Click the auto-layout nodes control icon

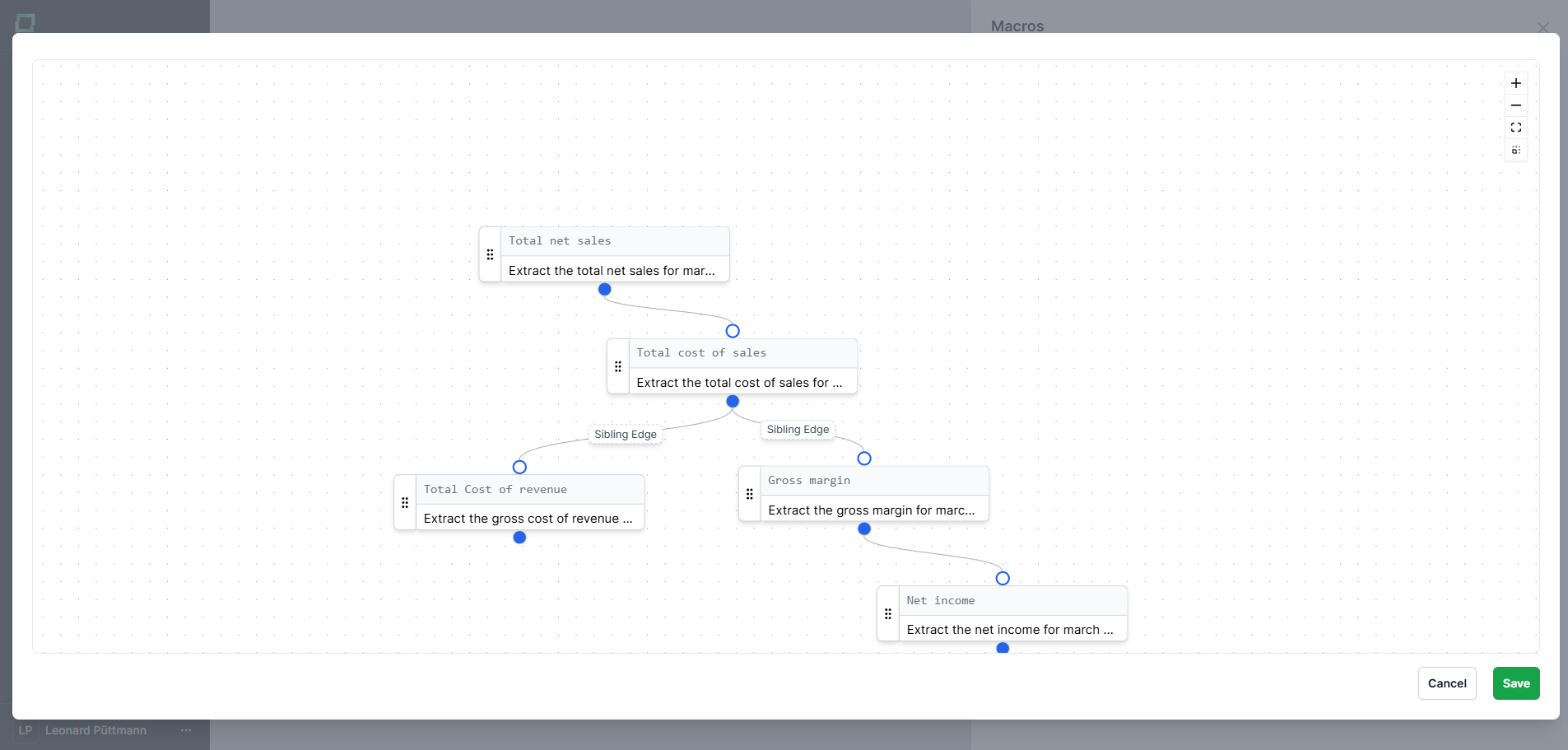click(x=1515, y=150)
